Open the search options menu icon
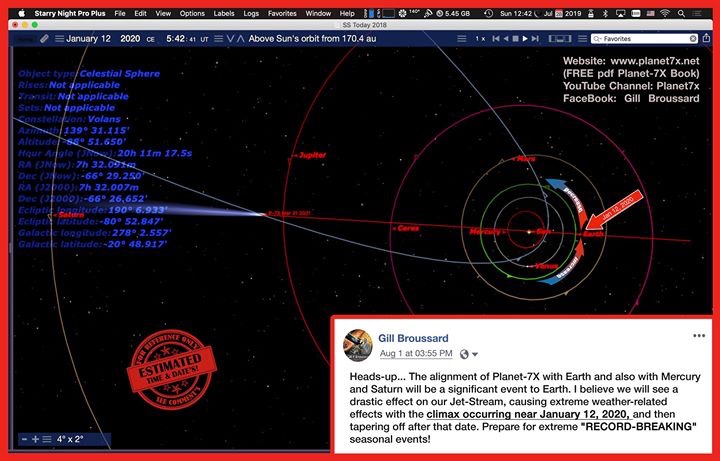The image size is (720, 461). pyautogui.click(x=582, y=39)
